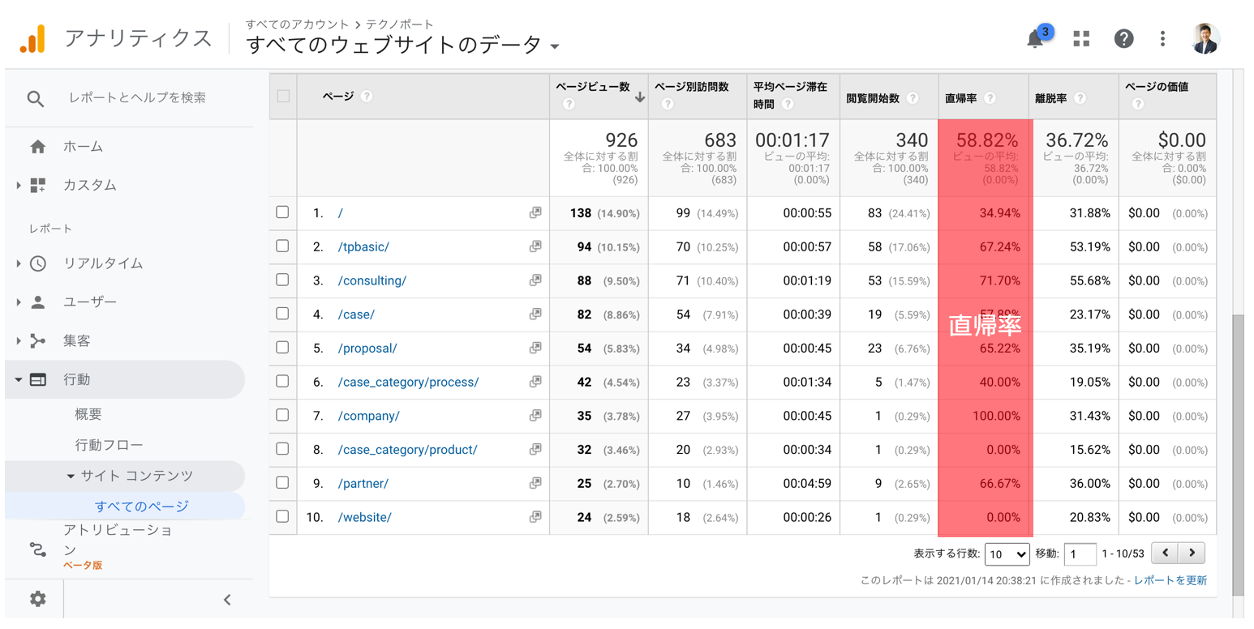Open /case/ page external link icon
Image resolution: width=1254 pixels, height=629 pixels.
pos(535,315)
